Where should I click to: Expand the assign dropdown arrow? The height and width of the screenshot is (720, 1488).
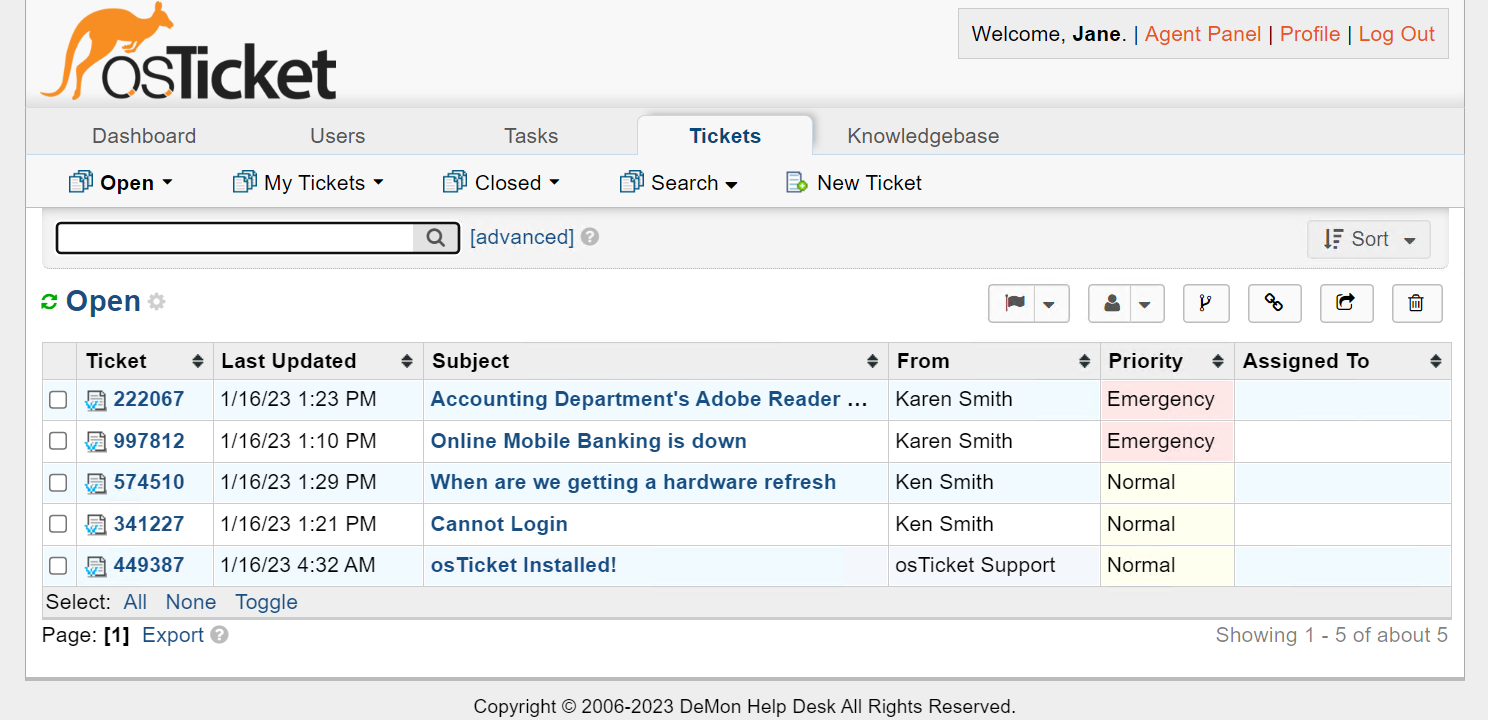(1146, 304)
